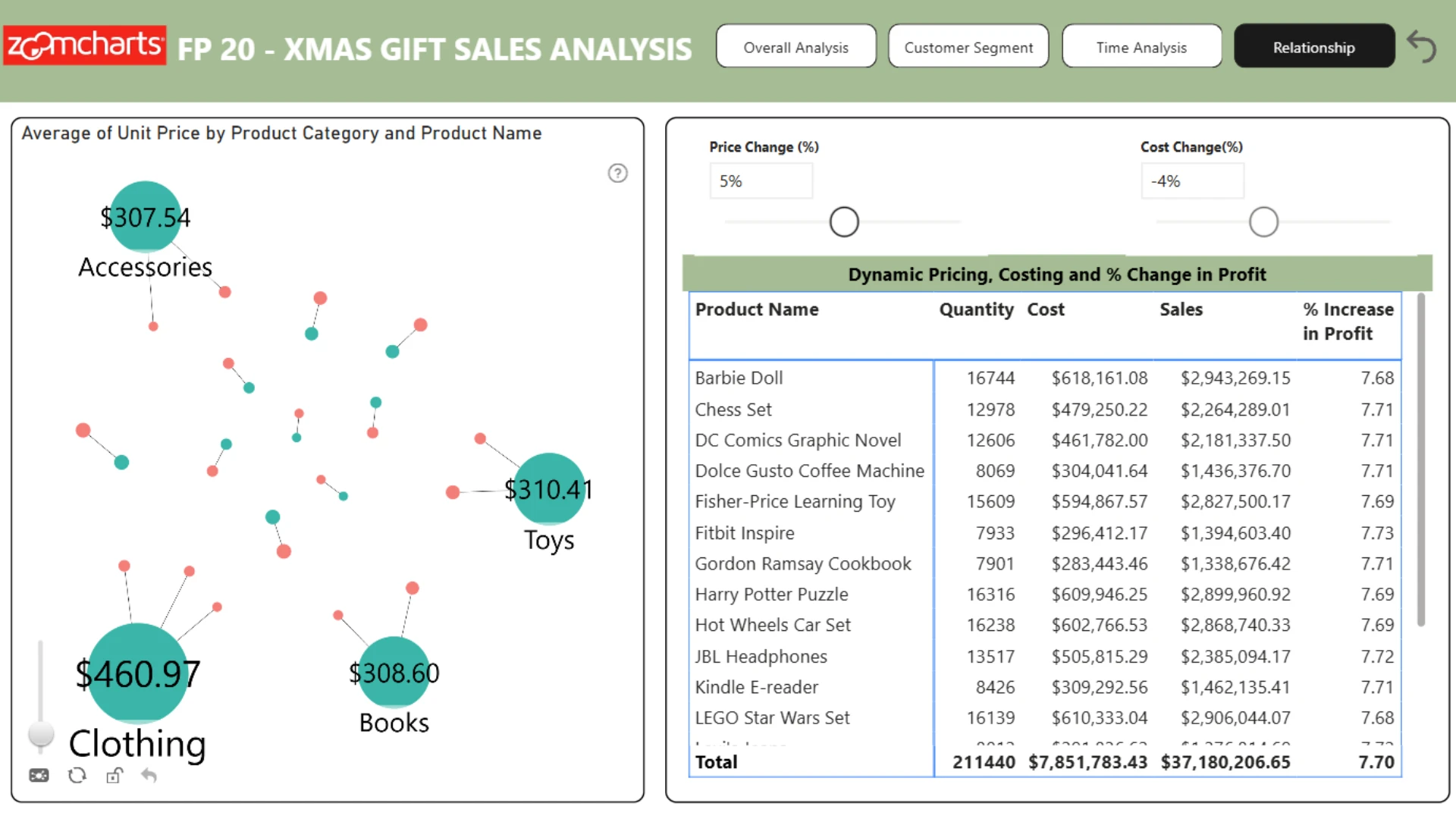The height and width of the screenshot is (819, 1456).
Task: Click the ZoomCharts logo
Action: (x=84, y=45)
